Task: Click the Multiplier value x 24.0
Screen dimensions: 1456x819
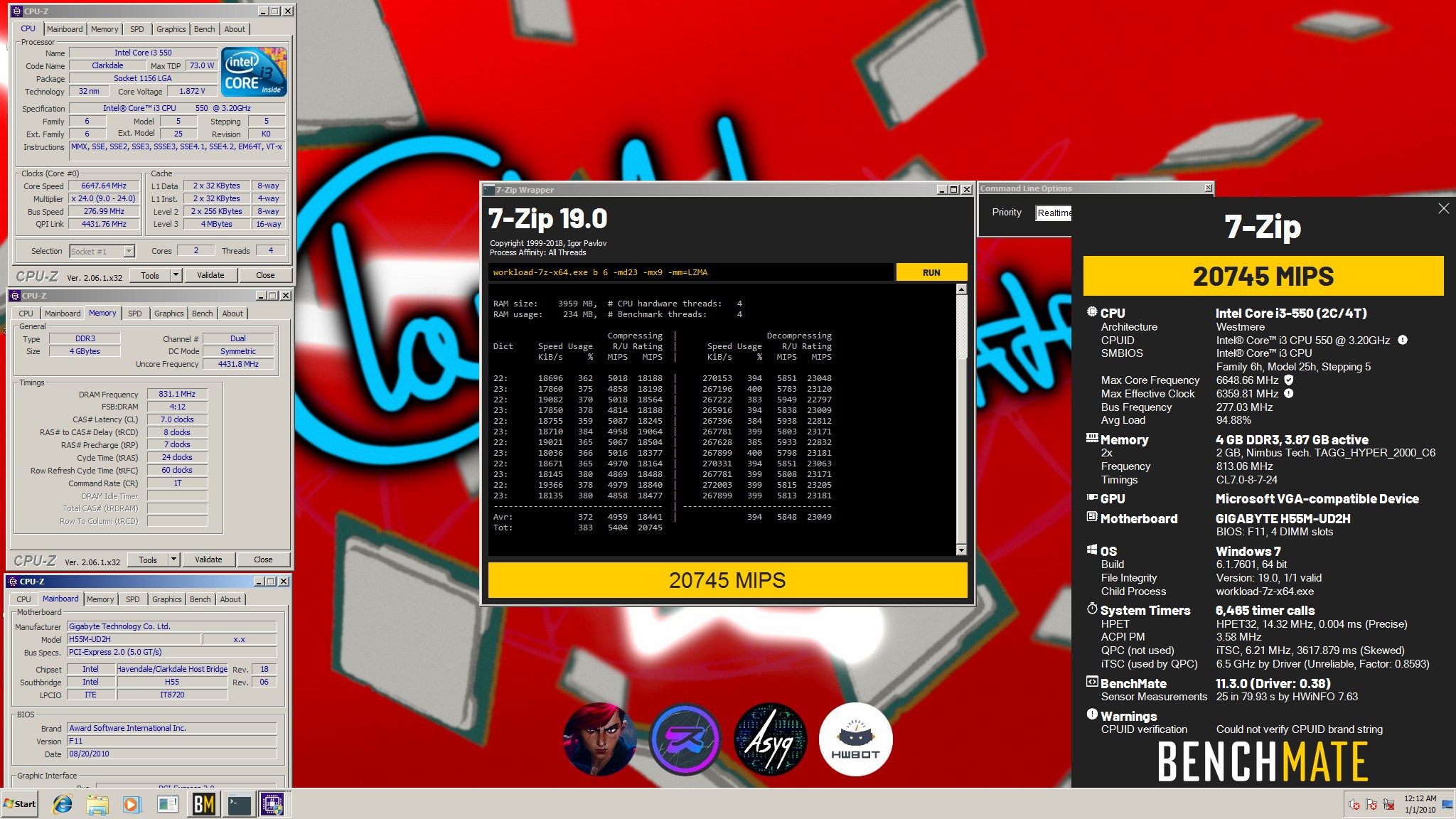Action: point(104,198)
